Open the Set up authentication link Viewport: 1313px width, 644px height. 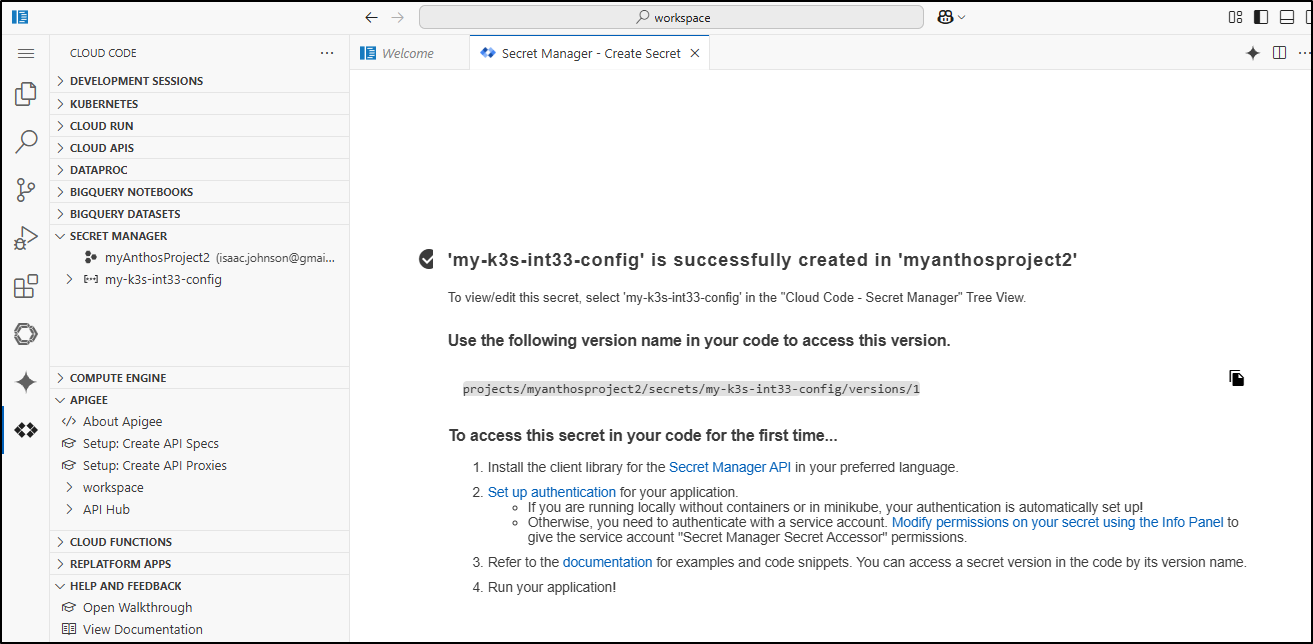coord(552,492)
